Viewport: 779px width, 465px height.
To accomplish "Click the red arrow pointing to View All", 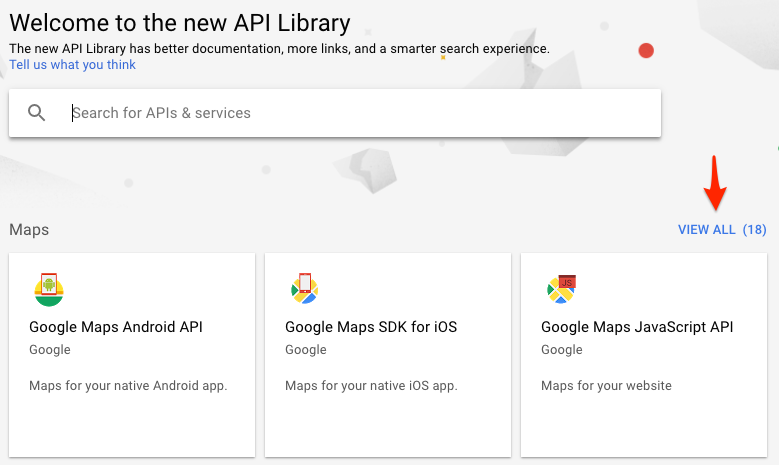I will [x=716, y=182].
